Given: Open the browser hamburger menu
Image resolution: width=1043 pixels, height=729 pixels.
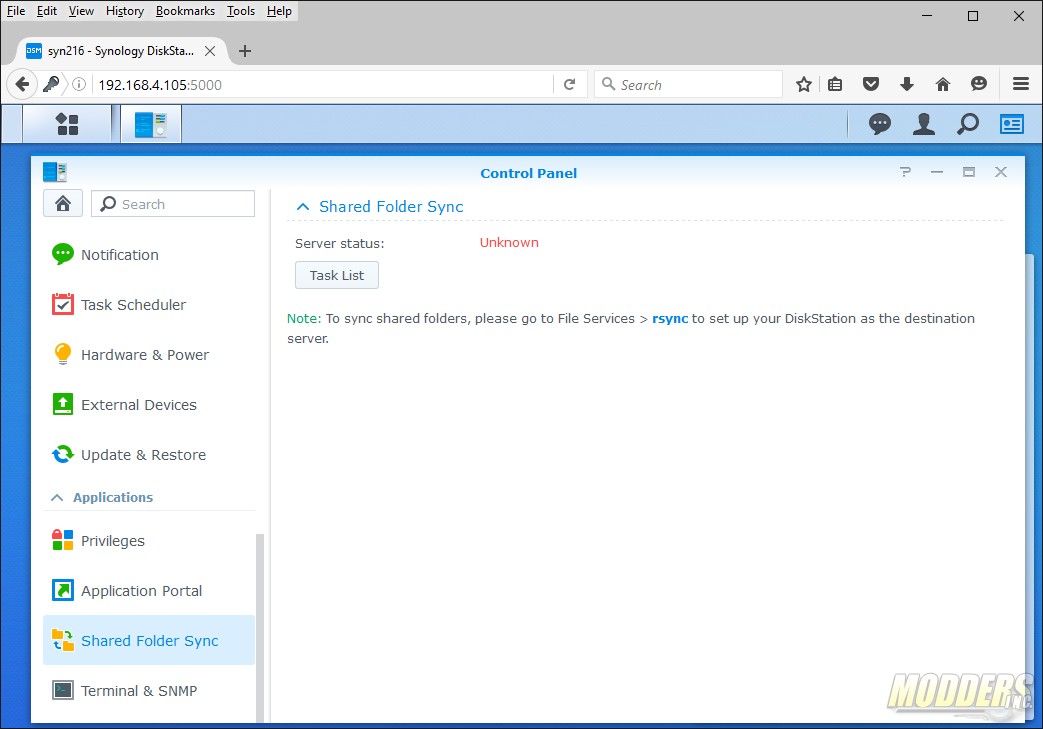Looking at the screenshot, I should pos(1021,84).
